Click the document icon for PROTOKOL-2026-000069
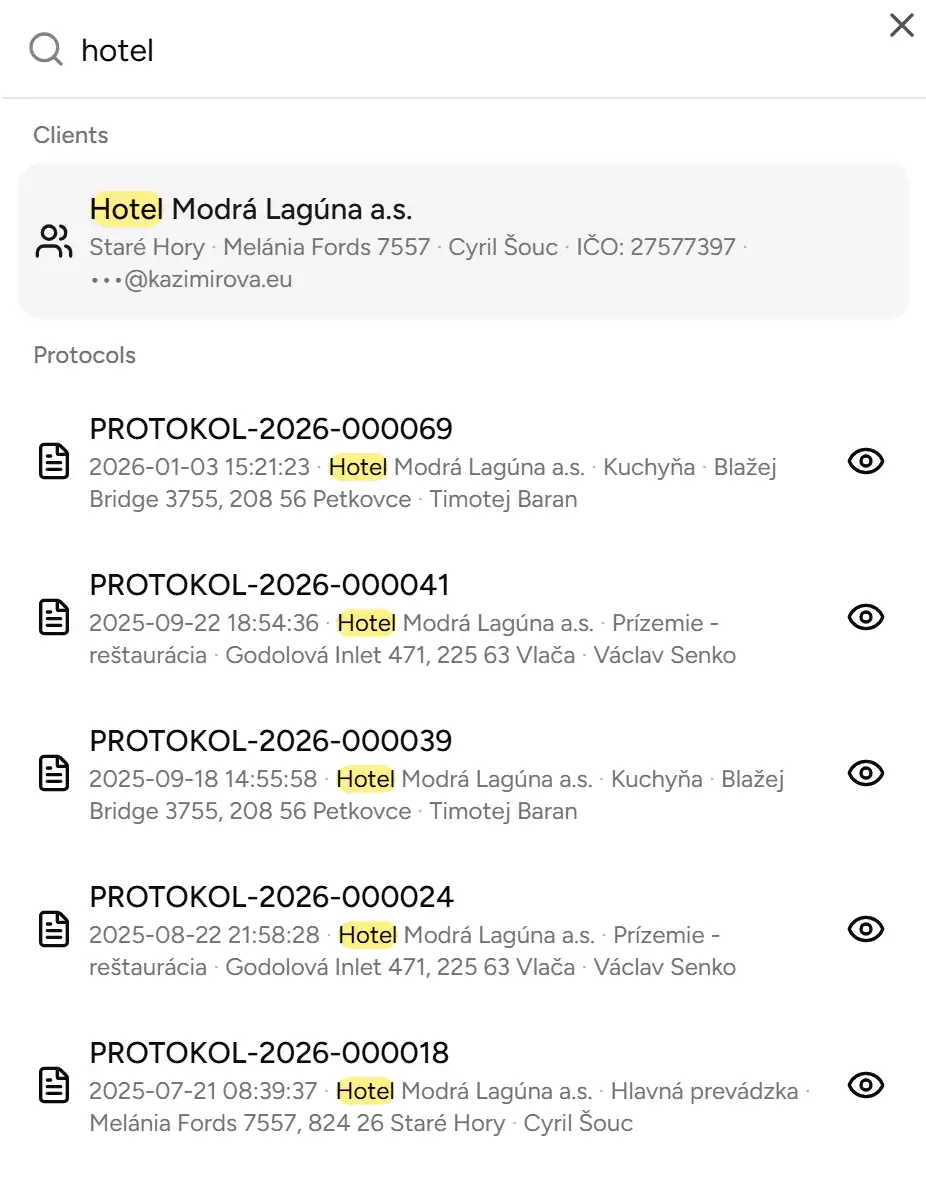The image size is (926, 1180). (x=53, y=463)
